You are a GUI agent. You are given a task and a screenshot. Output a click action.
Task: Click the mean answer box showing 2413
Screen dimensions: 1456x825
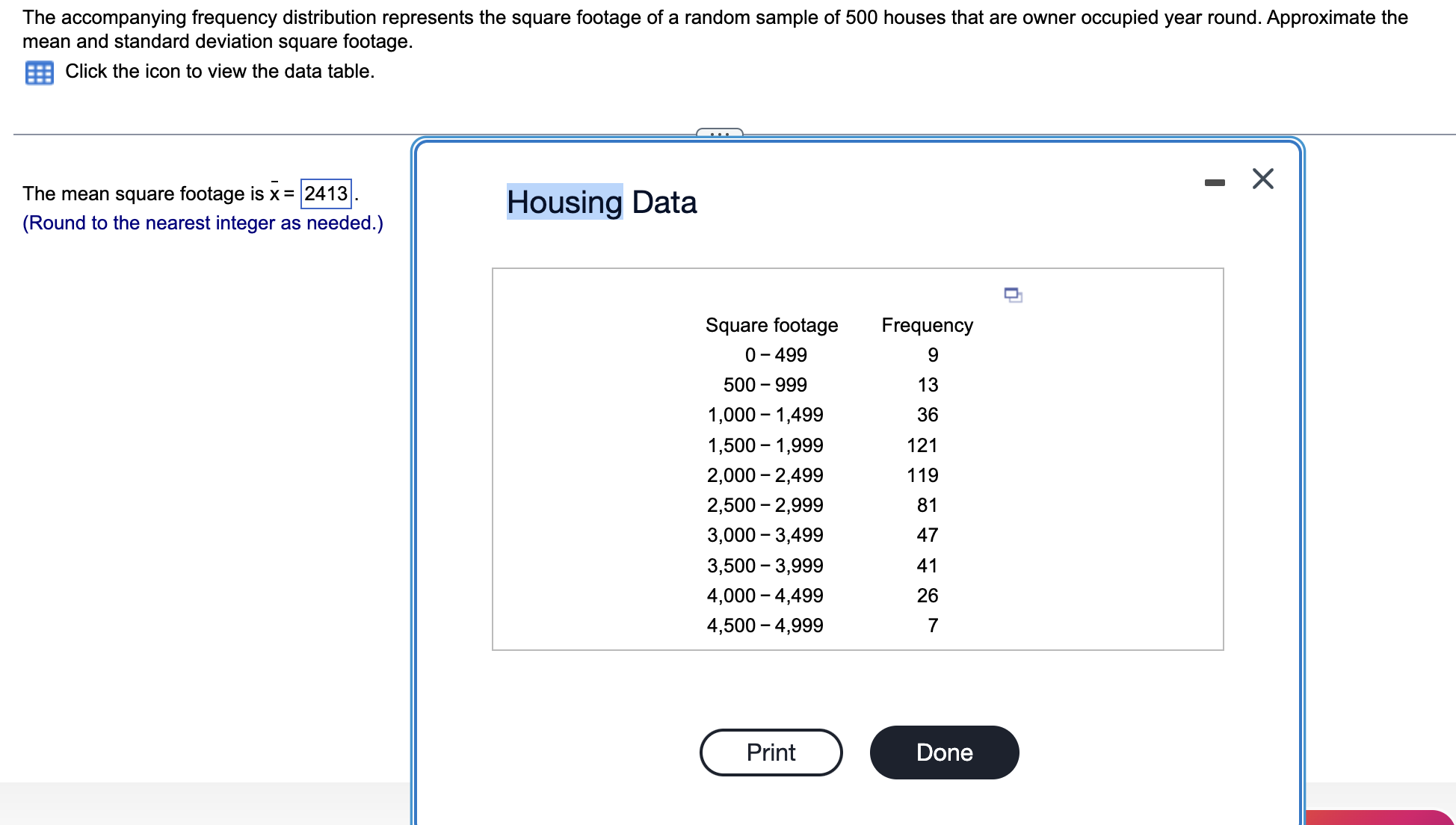pyautogui.click(x=324, y=194)
